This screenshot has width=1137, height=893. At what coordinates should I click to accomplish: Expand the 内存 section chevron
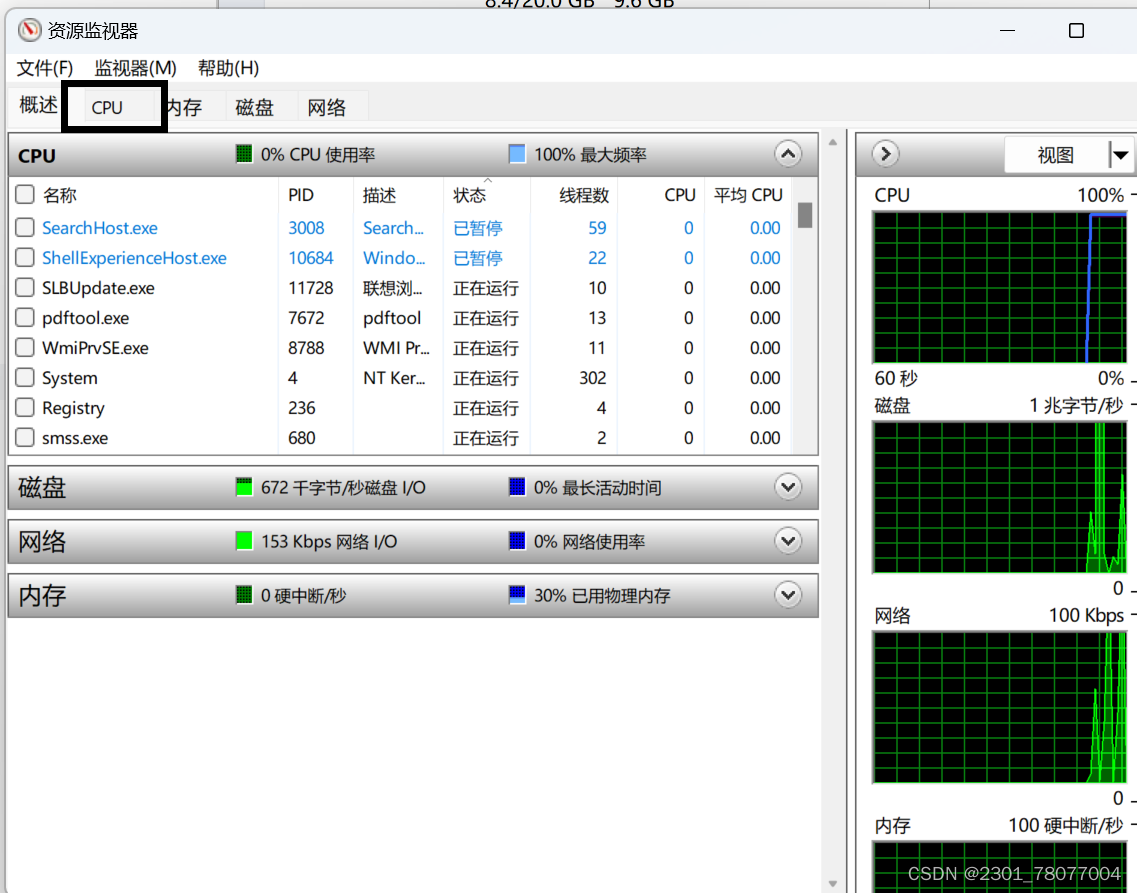788,595
